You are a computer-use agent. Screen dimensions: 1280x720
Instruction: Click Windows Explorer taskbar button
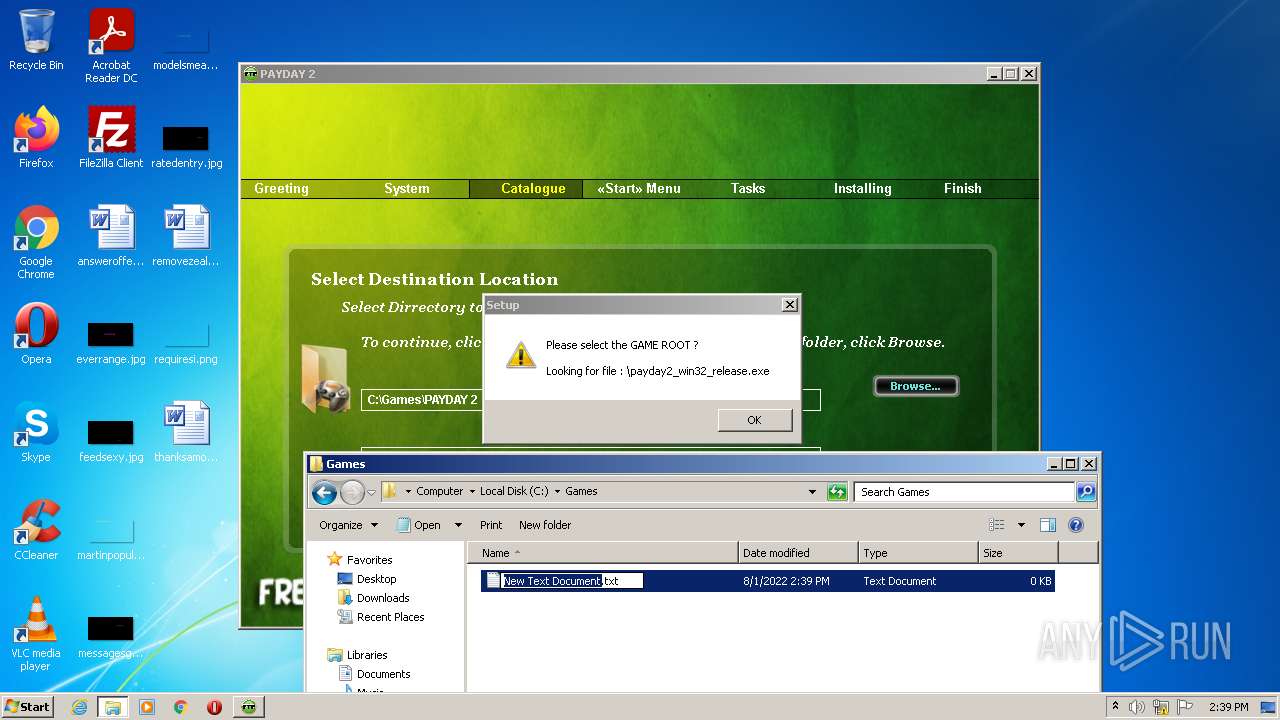(x=113, y=707)
